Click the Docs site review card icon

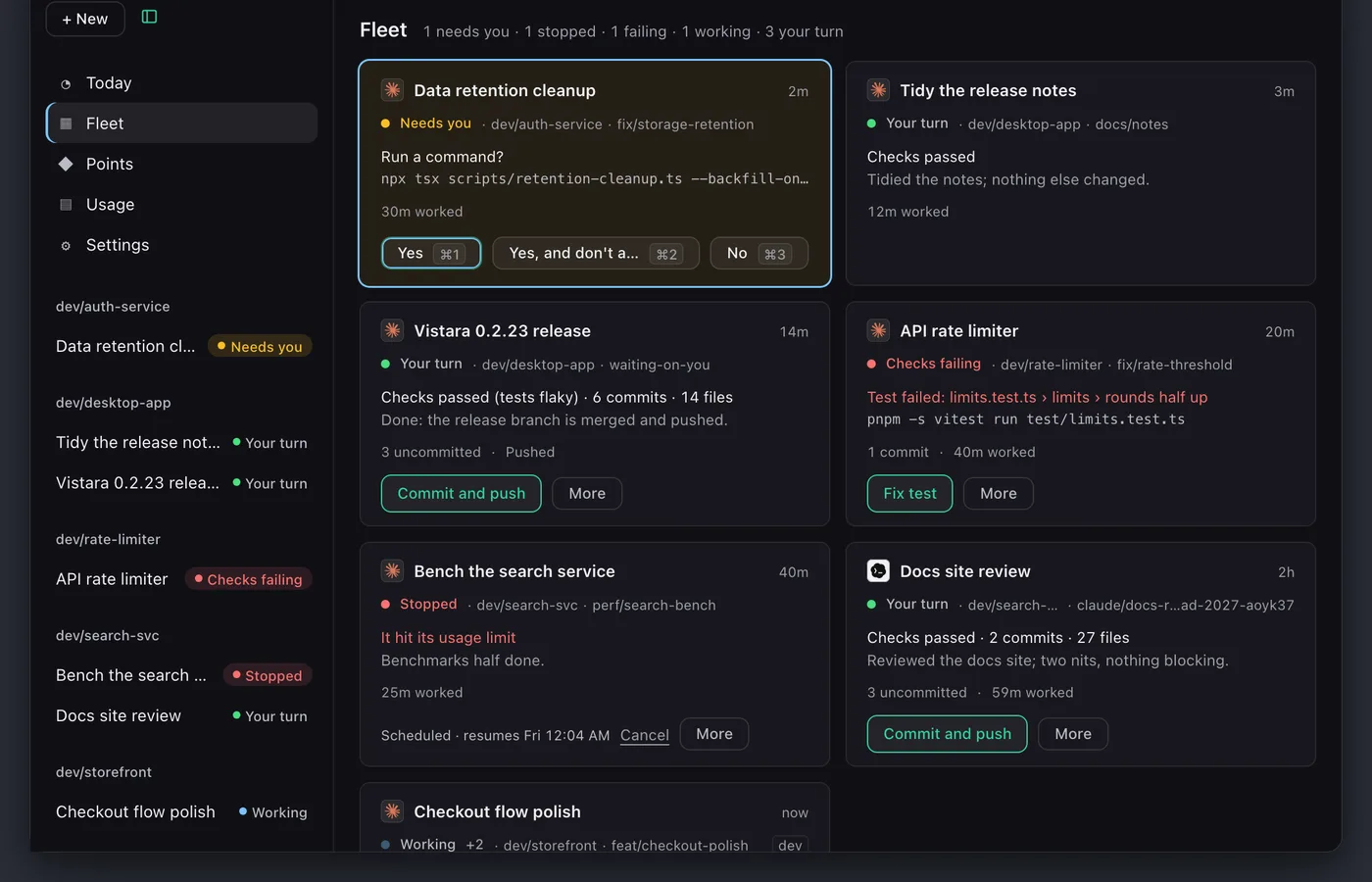click(x=878, y=570)
